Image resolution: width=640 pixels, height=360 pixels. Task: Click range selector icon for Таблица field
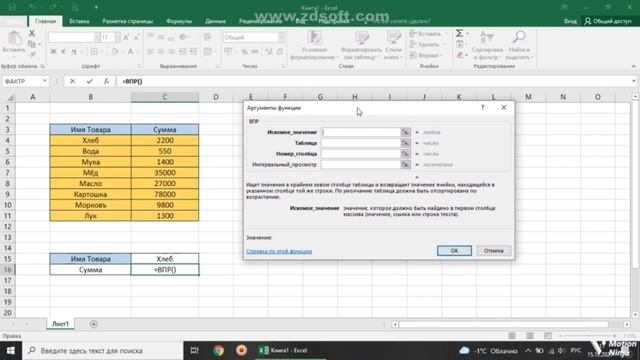click(x=405, y=143)
